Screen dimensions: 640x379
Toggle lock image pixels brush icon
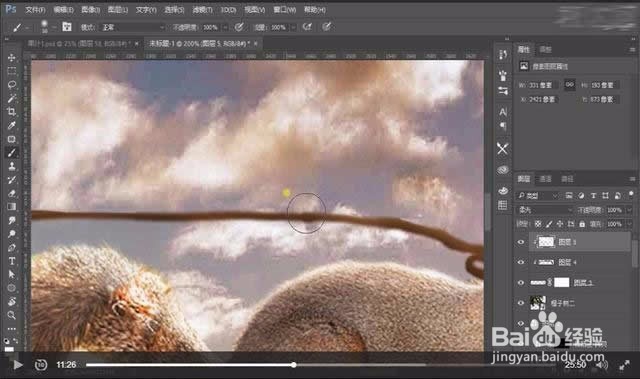(549, 224)
